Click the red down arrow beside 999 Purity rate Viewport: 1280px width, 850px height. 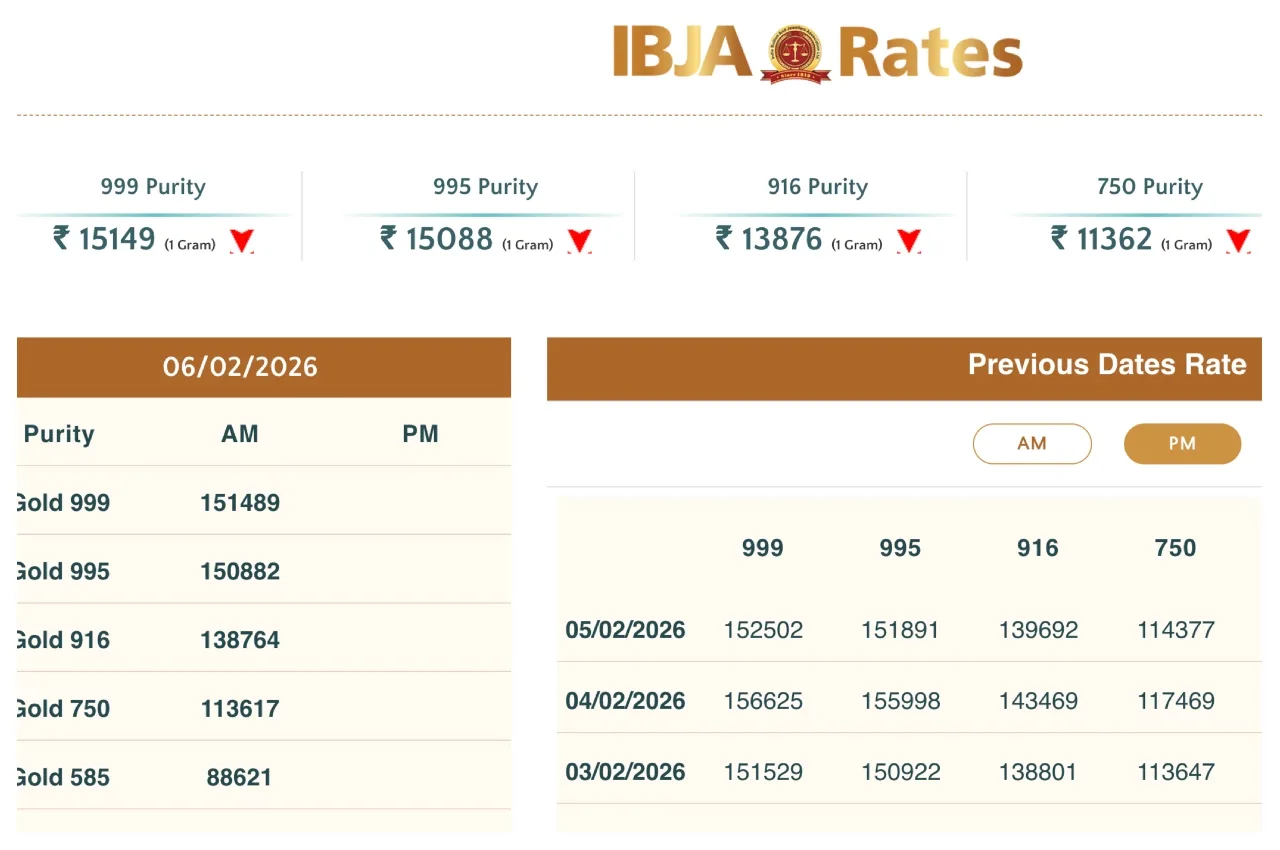[x=241, y=240]
